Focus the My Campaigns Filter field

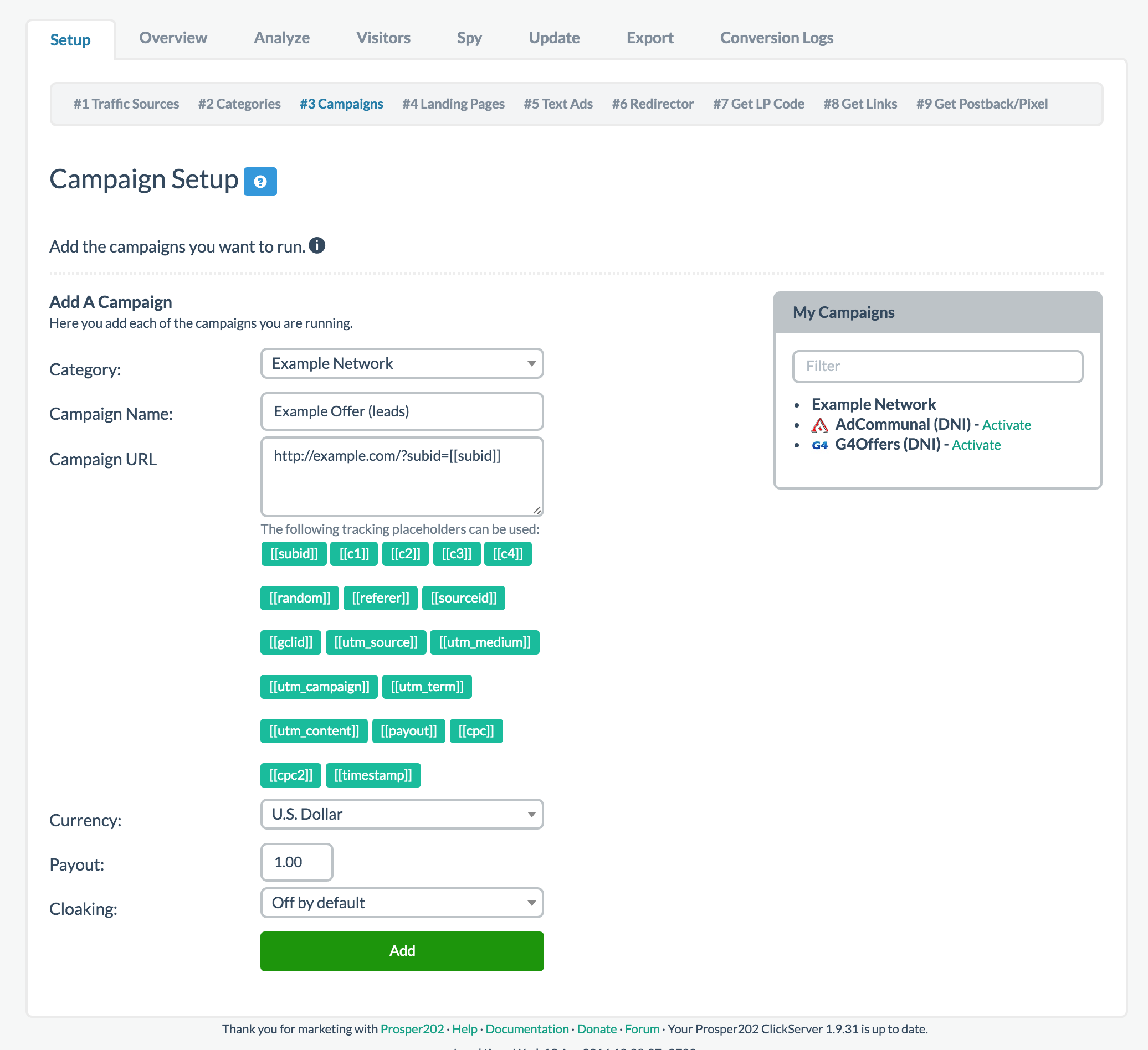937,366
